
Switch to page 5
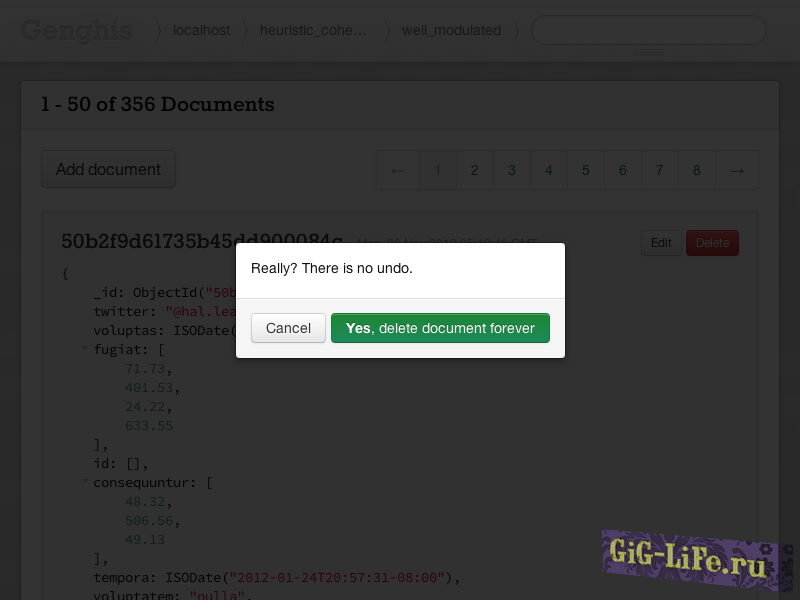(x=585, y=170)
